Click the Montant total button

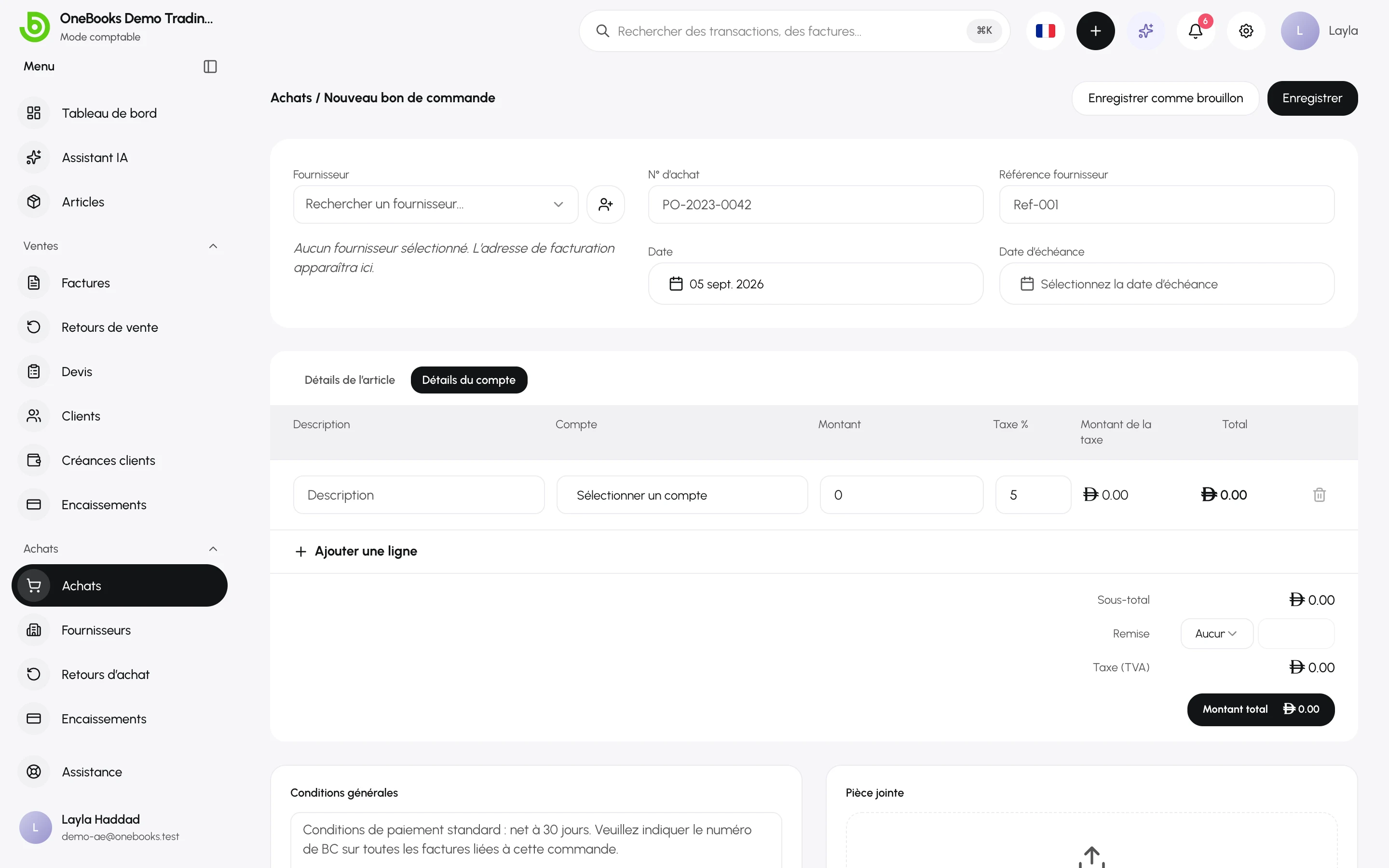pos(1260,709)
